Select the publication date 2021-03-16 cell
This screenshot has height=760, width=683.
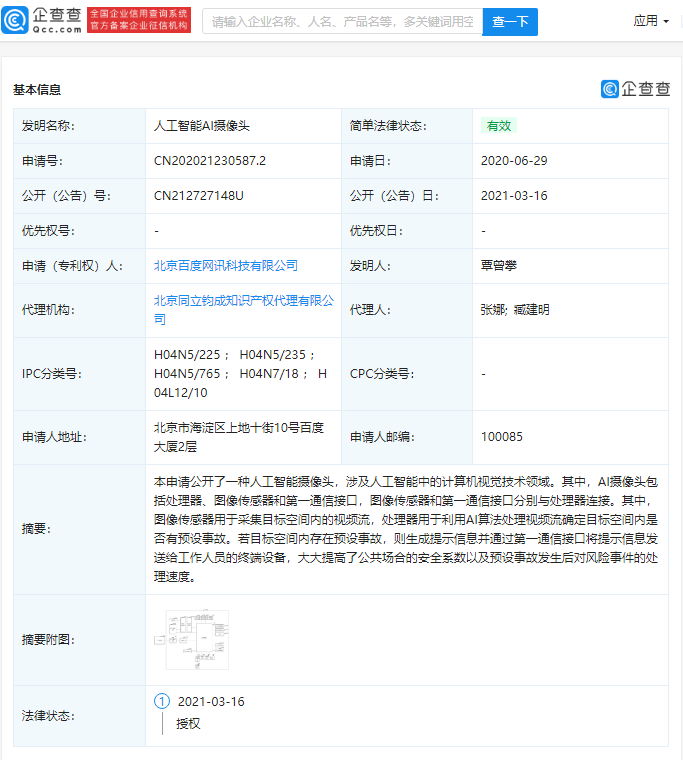pos(514,195)
